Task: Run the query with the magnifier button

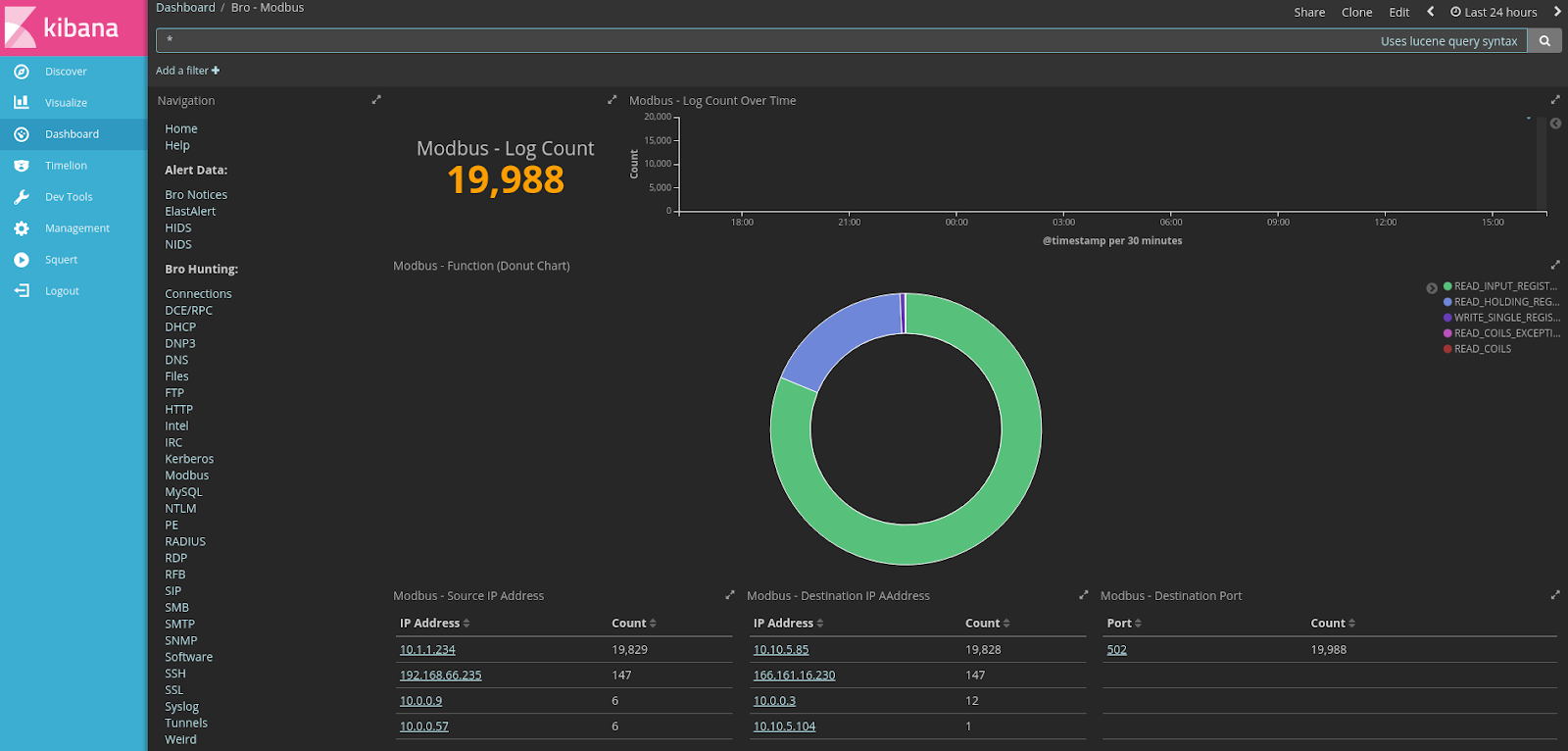Action: click(x=1544, y=41)
